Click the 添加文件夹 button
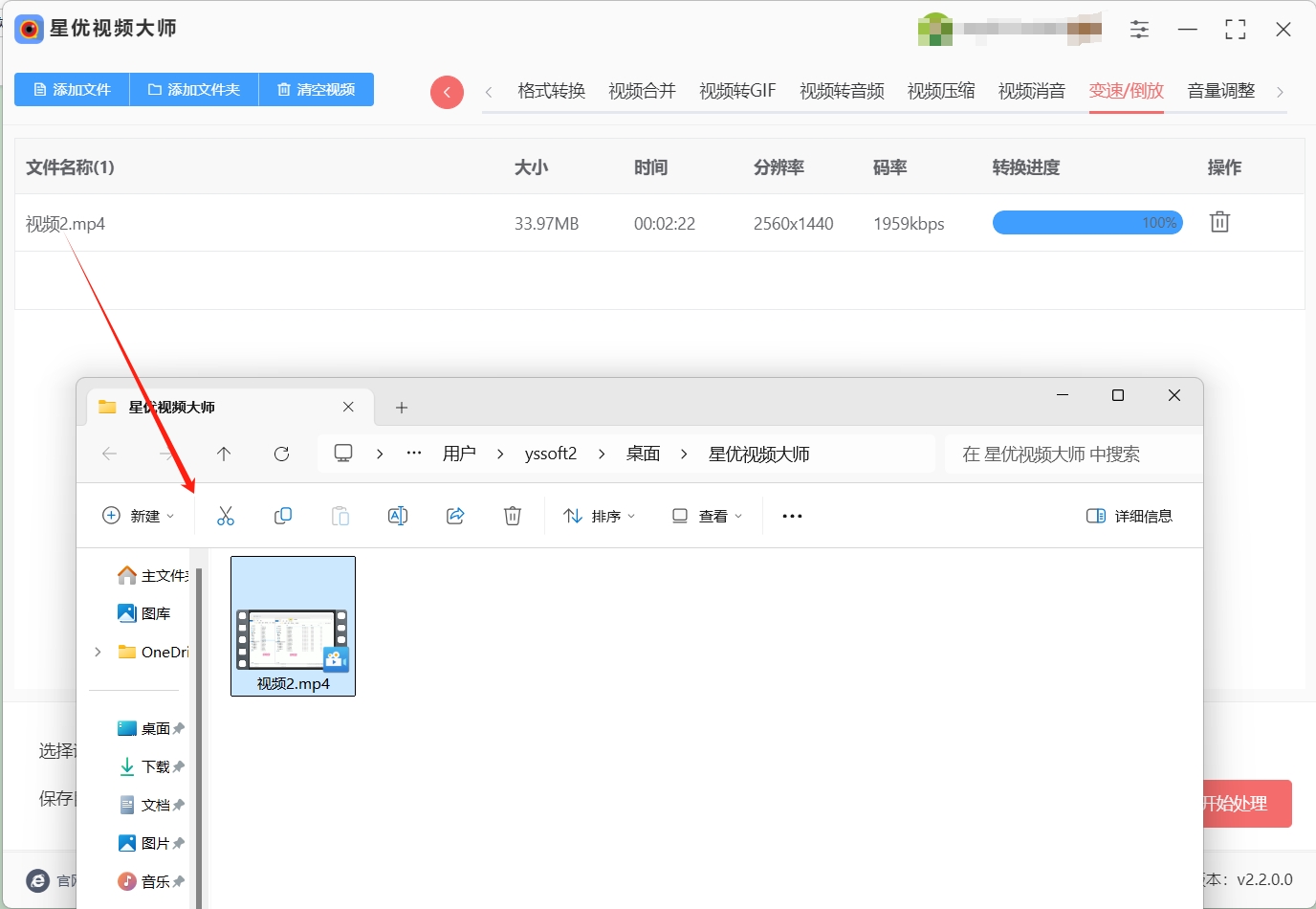 coord(194,89)
